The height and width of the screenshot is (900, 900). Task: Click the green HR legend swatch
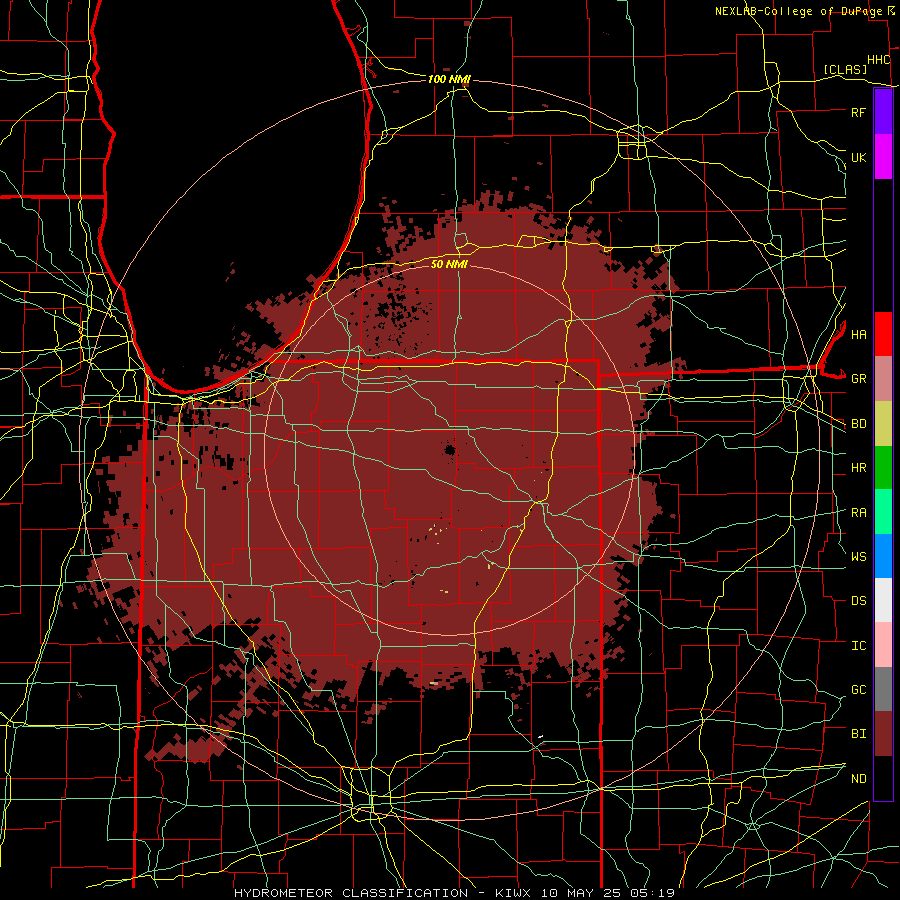click(883, 467)
